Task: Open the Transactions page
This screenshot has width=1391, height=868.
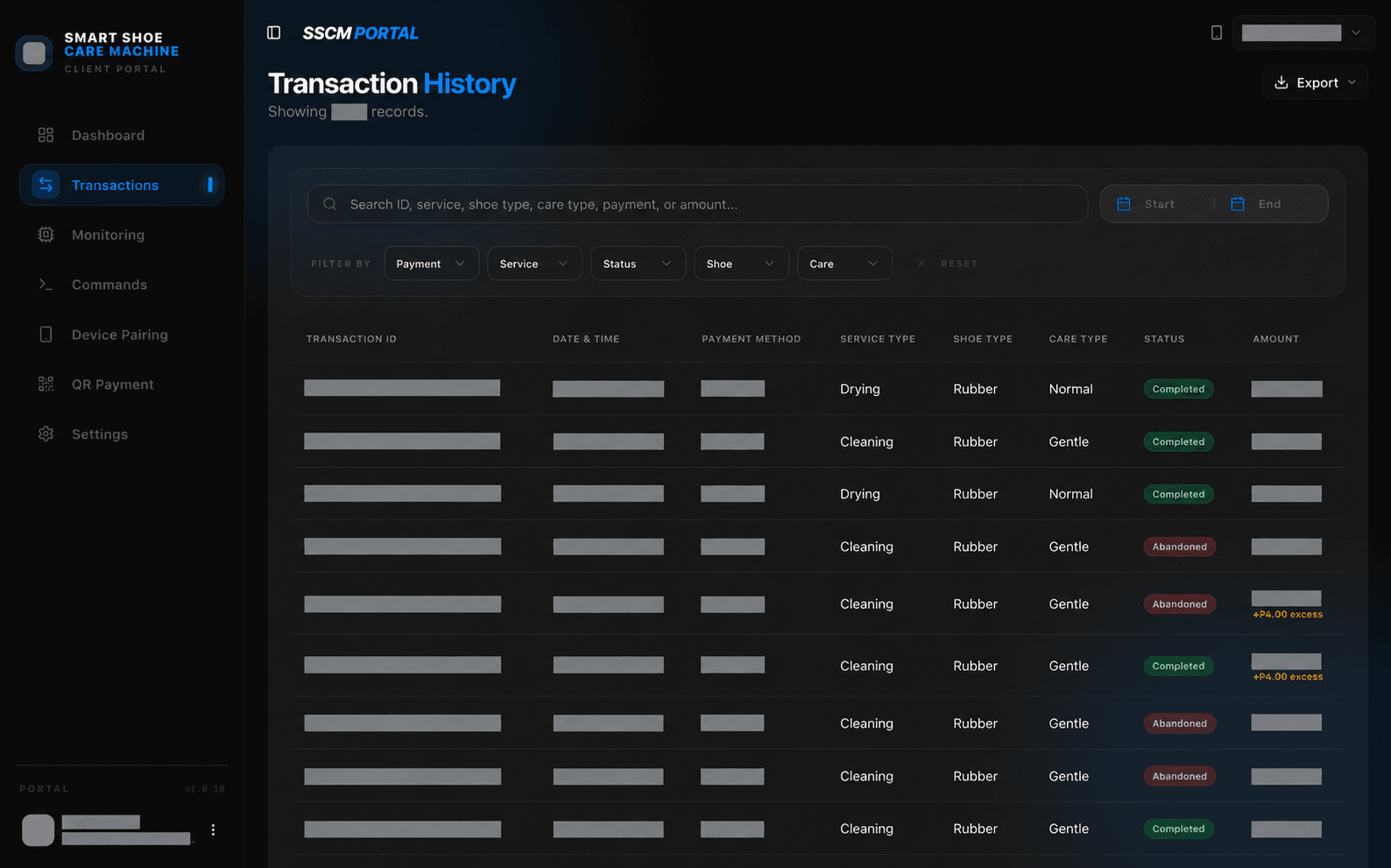Action: point(122,185)
